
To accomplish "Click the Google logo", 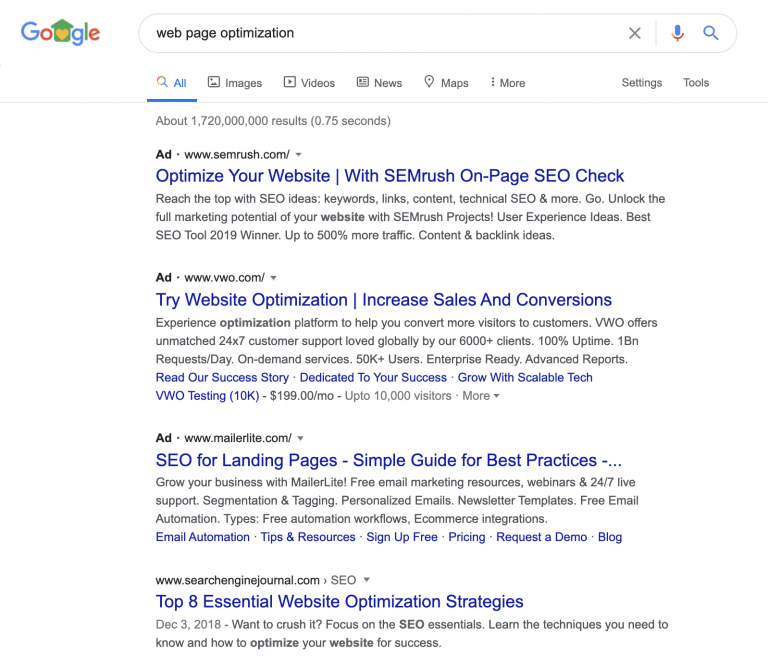I will pyautogui.click(x=60, y=32).
